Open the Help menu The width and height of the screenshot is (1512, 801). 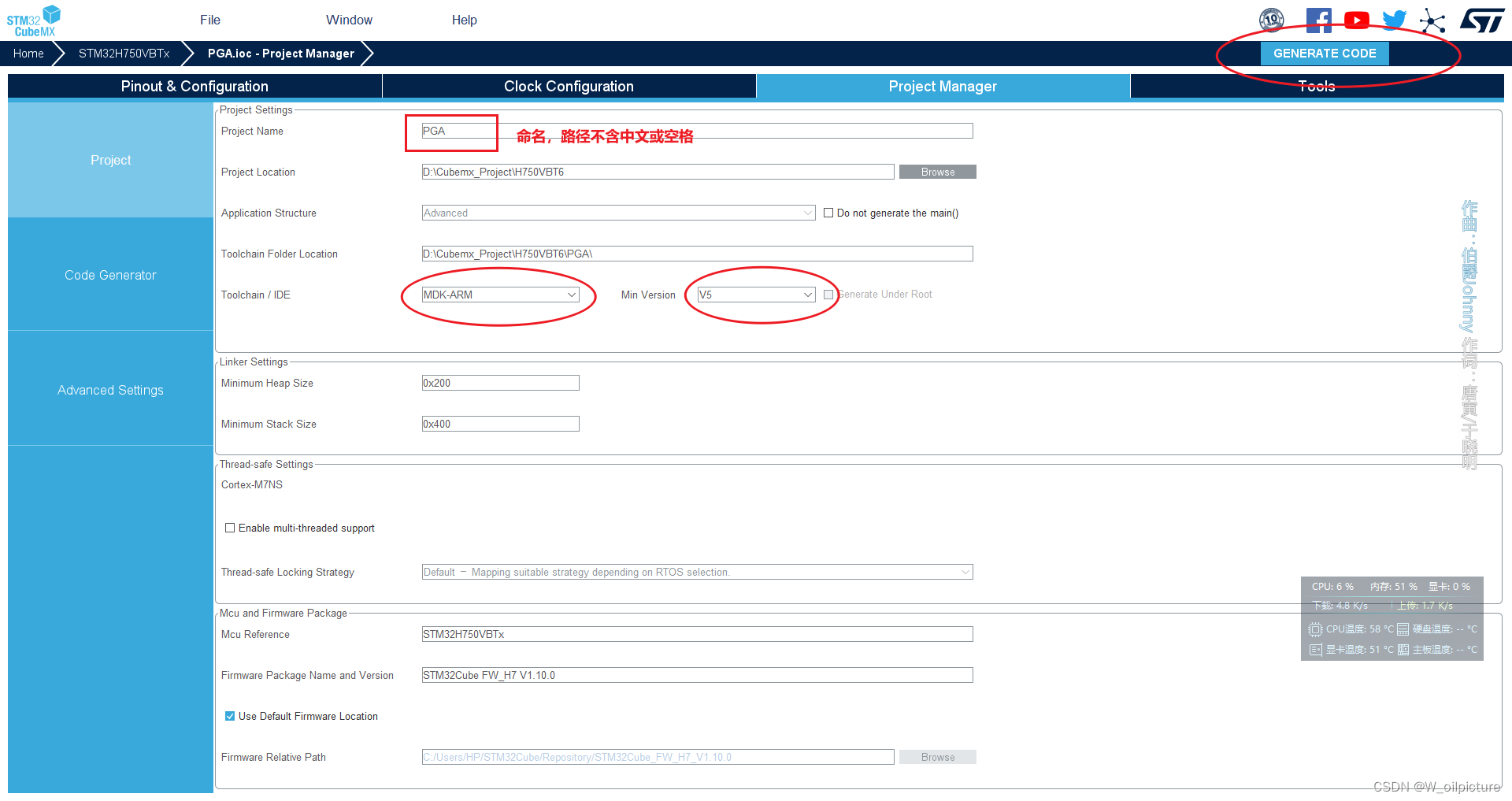(x=464, y=20)
